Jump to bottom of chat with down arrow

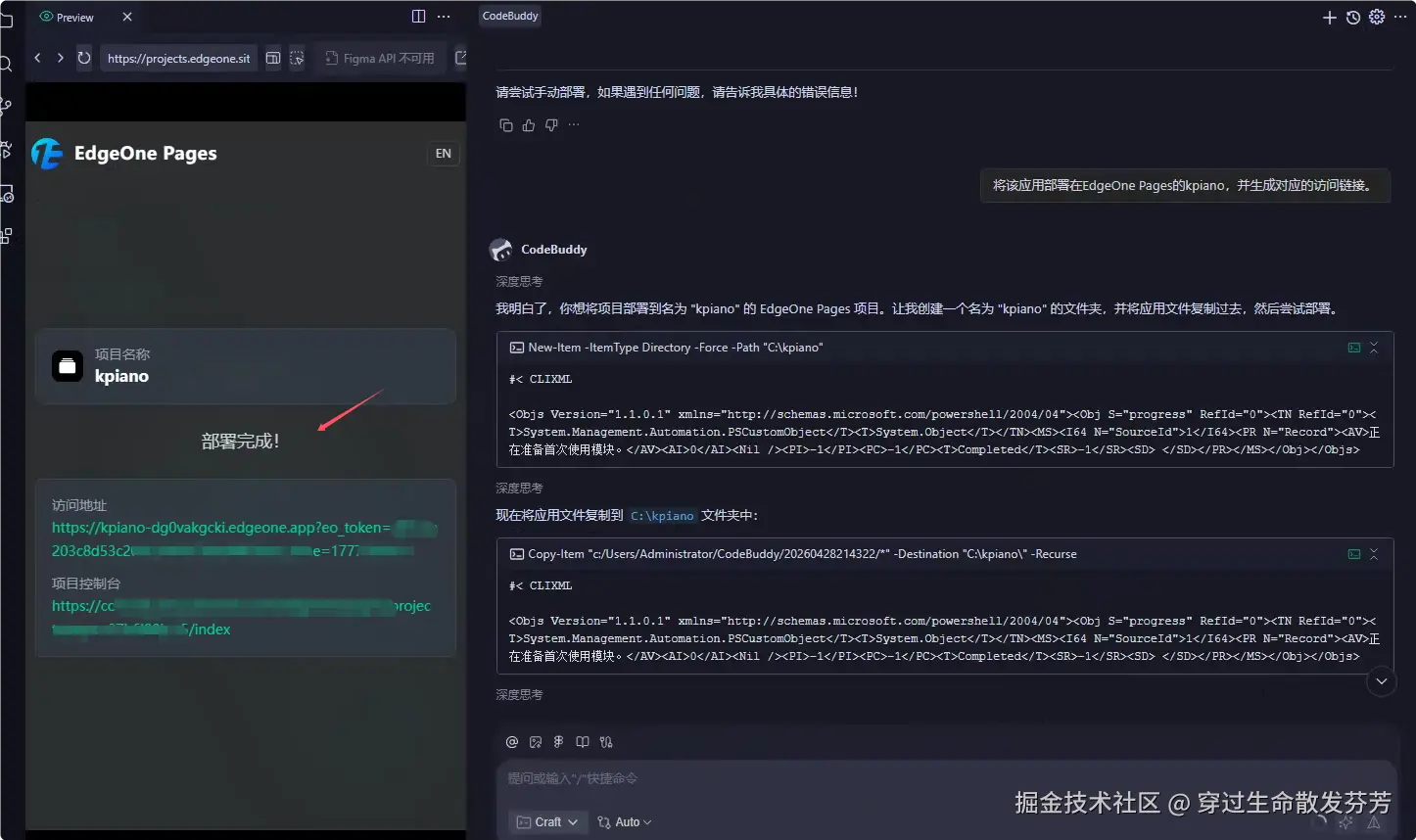pyautogui.click(x=1381, y=681)
